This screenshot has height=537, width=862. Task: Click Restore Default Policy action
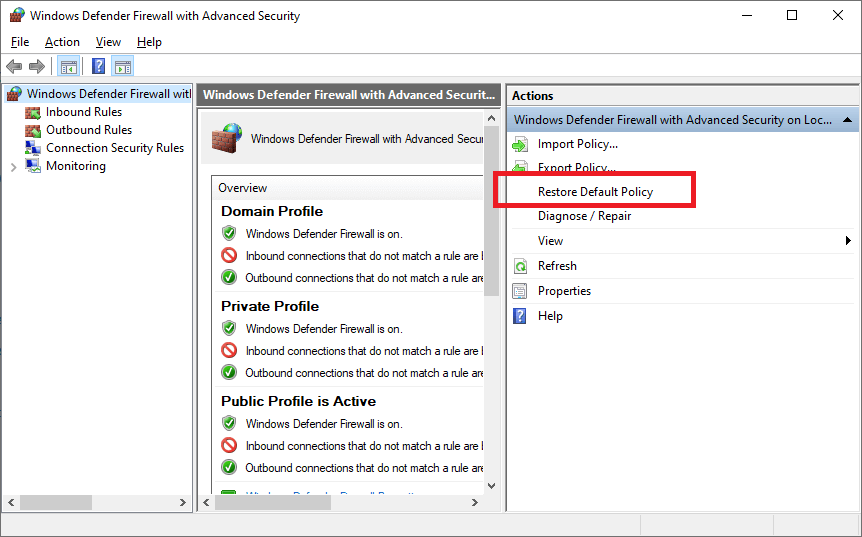point(595,192)
